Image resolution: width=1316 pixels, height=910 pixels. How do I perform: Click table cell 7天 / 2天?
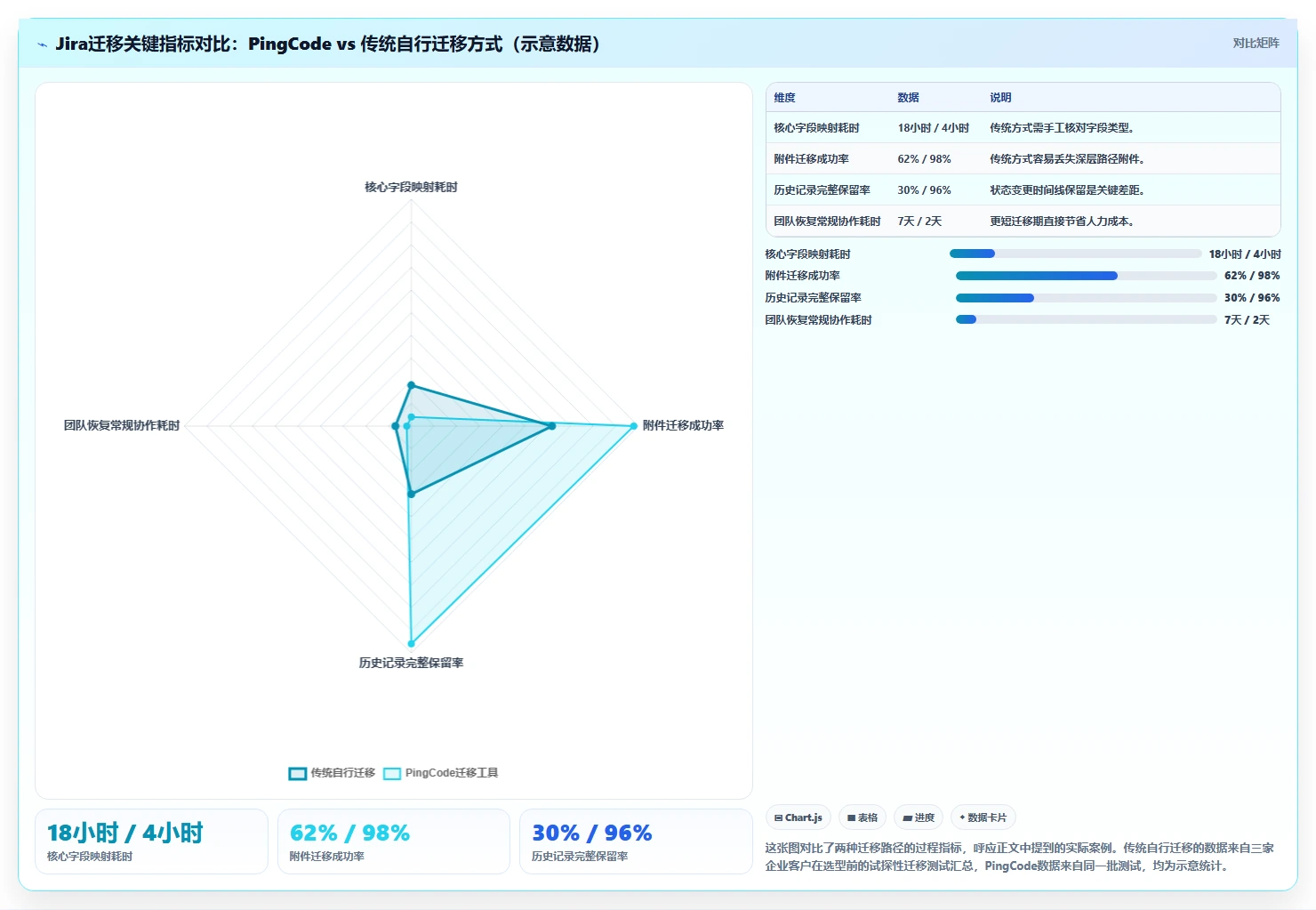919,221
